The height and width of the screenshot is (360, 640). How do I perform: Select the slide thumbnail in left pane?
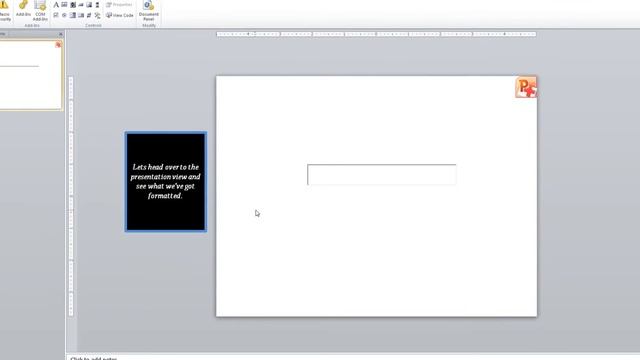(x=31, y=75)
